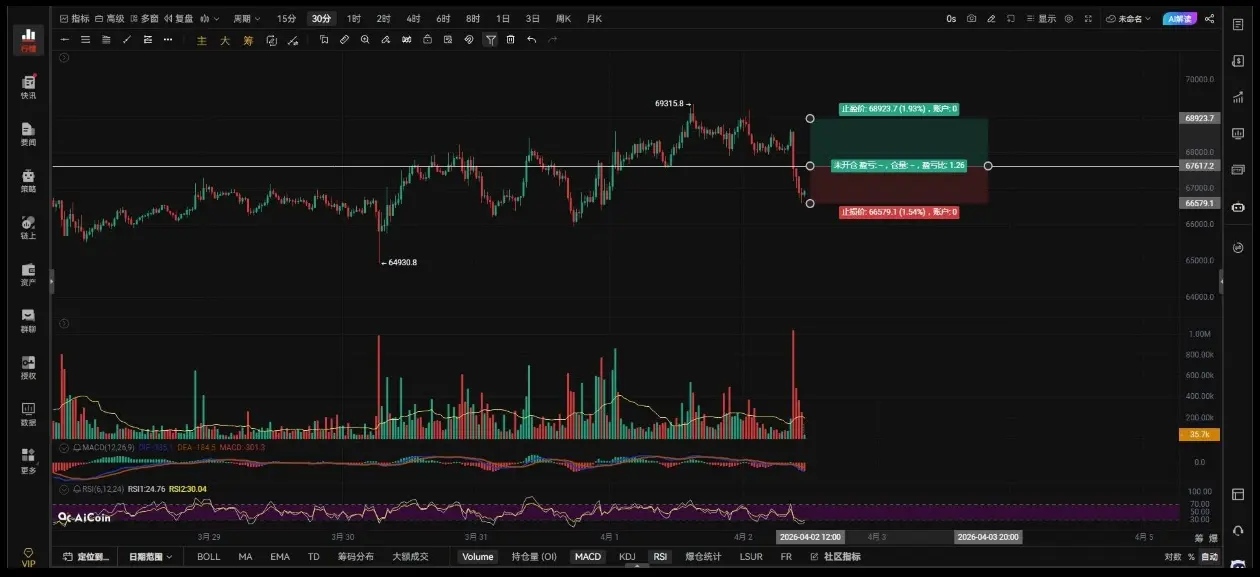The width and height of the screenshot is (1260, 577).
Task: Toggle the 持仓量 (OI) indicator
Action: pos(534,556)
